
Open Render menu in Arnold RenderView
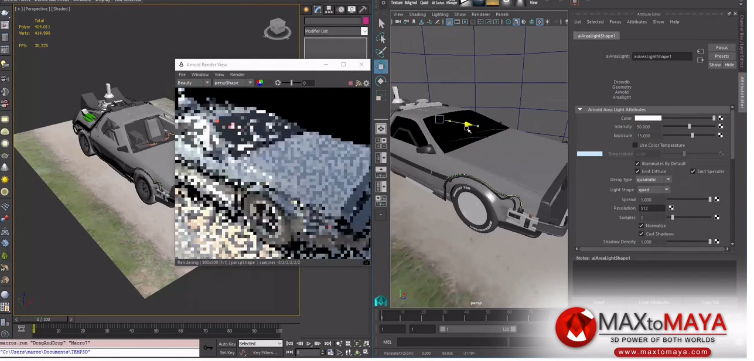point(237,75)
